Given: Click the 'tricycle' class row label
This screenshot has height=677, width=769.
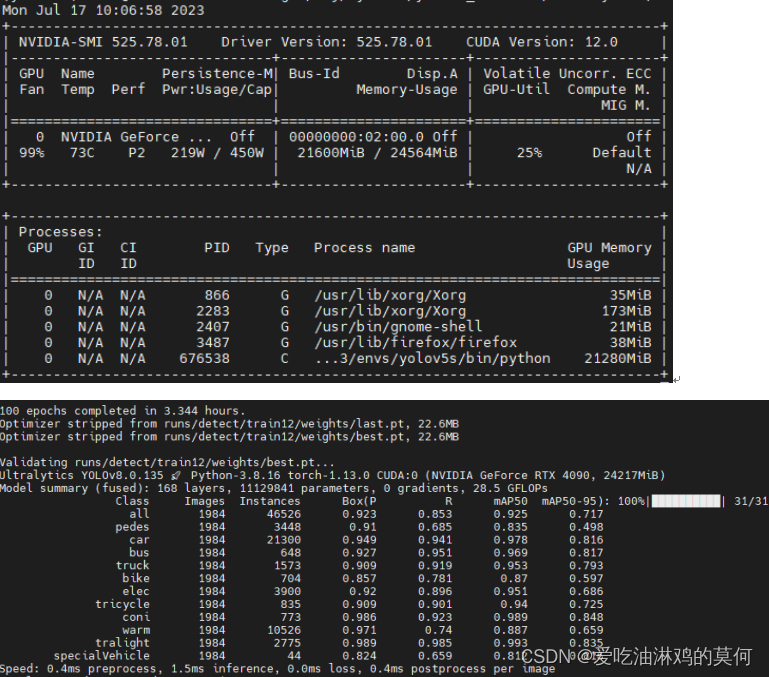Looking at the screenshot, I should pos(122,604).
